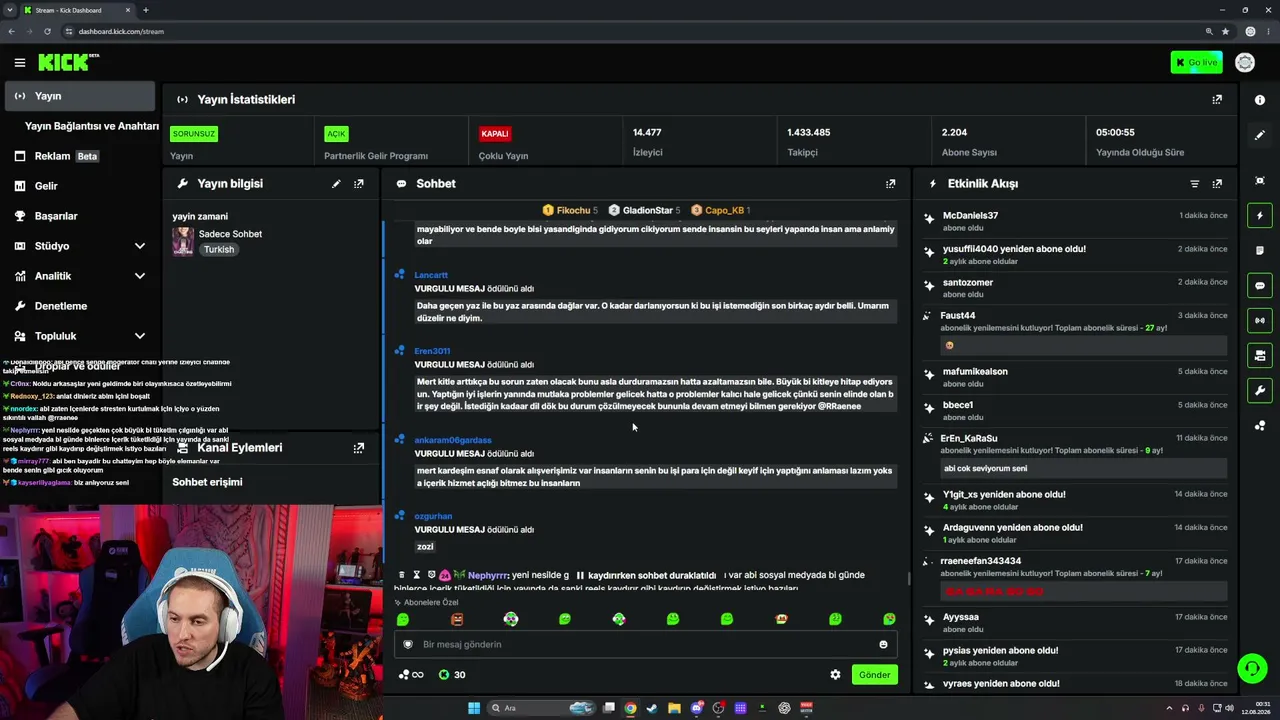Viewport: 1280px width, 720px height.
Task: Open the support headset chat bubble
Action: [x=1251, y=668]
